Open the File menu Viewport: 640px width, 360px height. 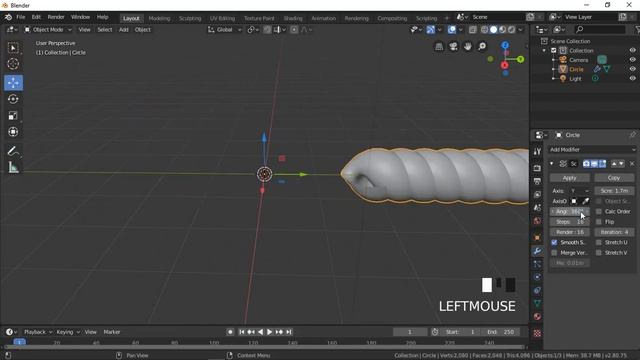(20, 17)
